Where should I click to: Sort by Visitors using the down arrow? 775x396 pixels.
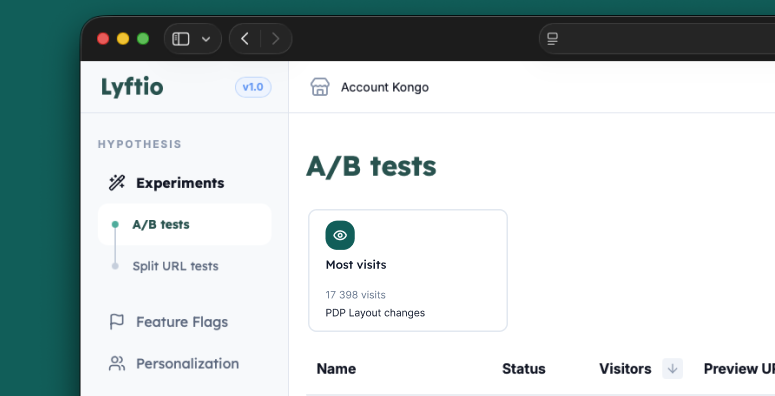pos(672,368)
